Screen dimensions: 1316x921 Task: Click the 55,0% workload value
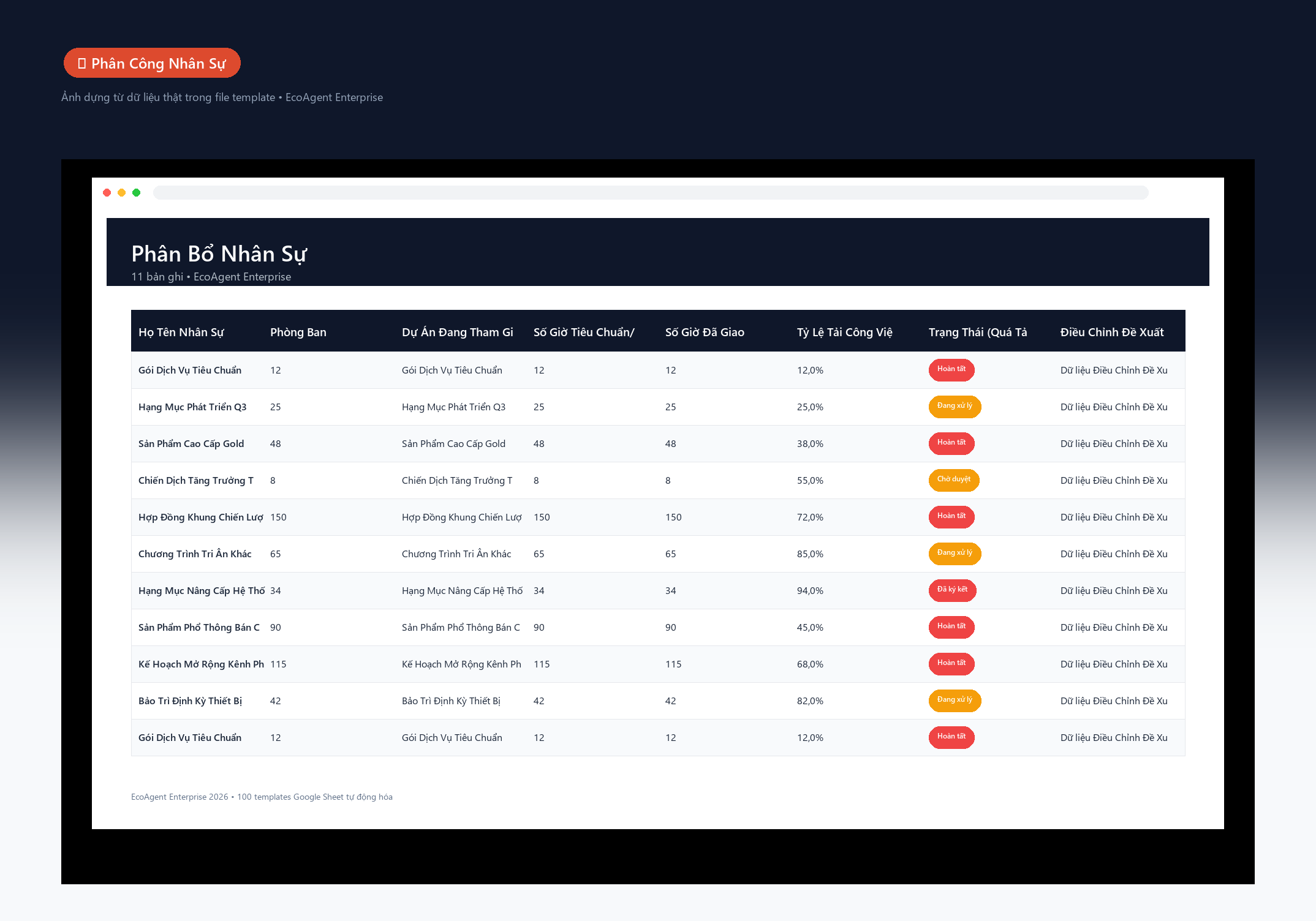pyautogui.click(x=810, y=481)
